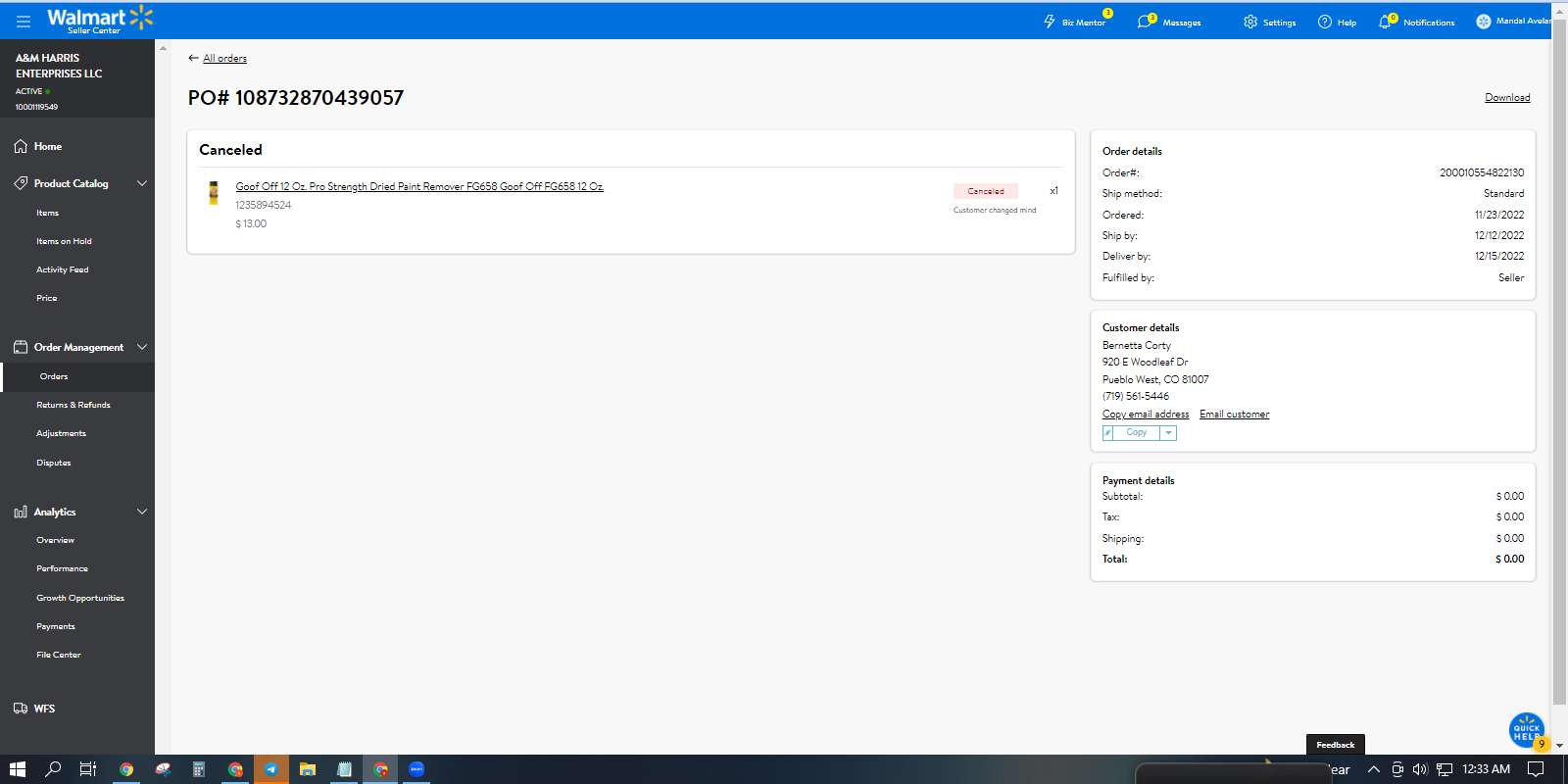Open the Mandal Avalan account avatar

[x=1484, y=22]
